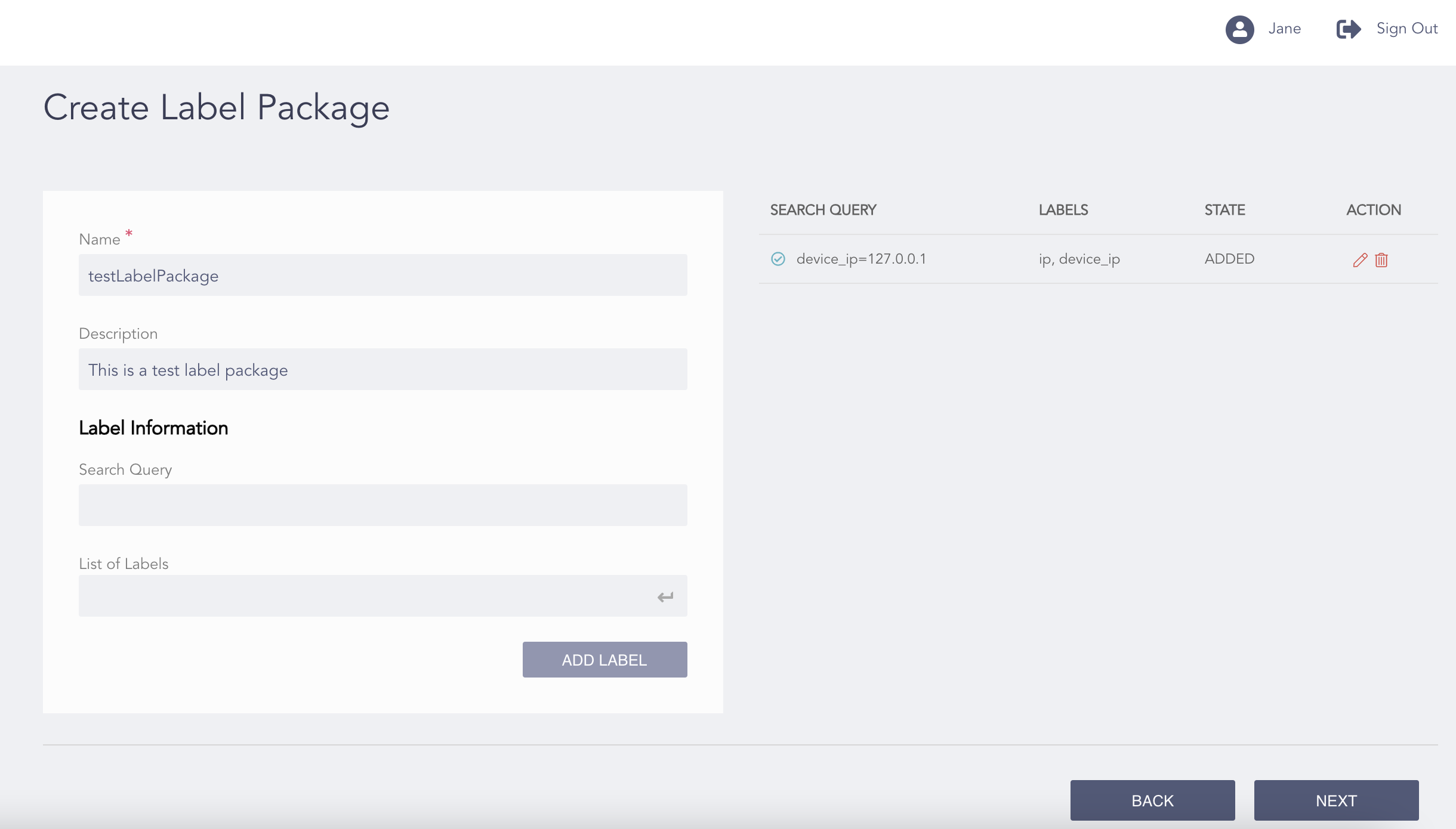The height and width of the screenshot is (829, 1456).
Task: Click BACK to return to previous step
Action: pos(1152,800)
